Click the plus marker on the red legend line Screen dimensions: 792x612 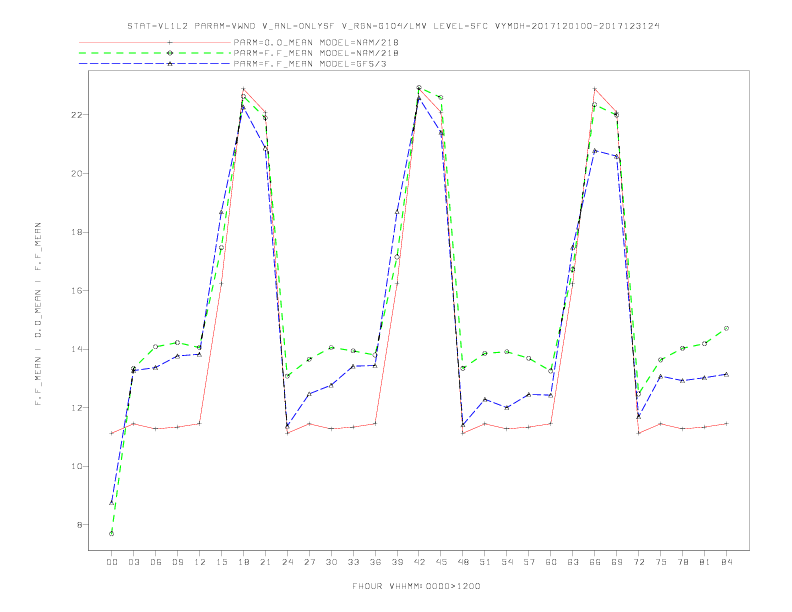coord(170,42)
